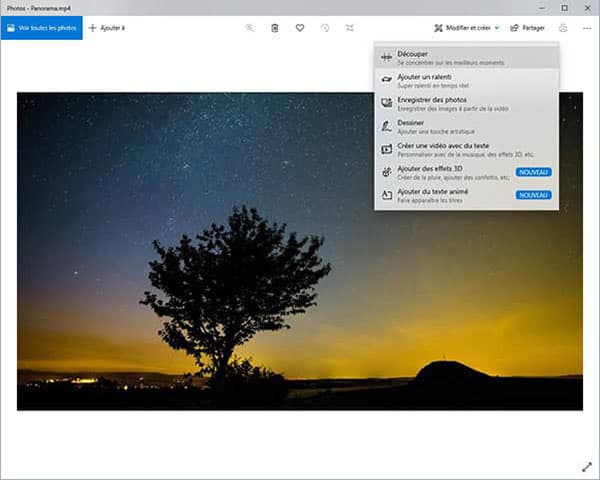The height and width of the screenshot is (480, 600).
Task: Rotate the image with the rotate icon
Action: [325, 28]
